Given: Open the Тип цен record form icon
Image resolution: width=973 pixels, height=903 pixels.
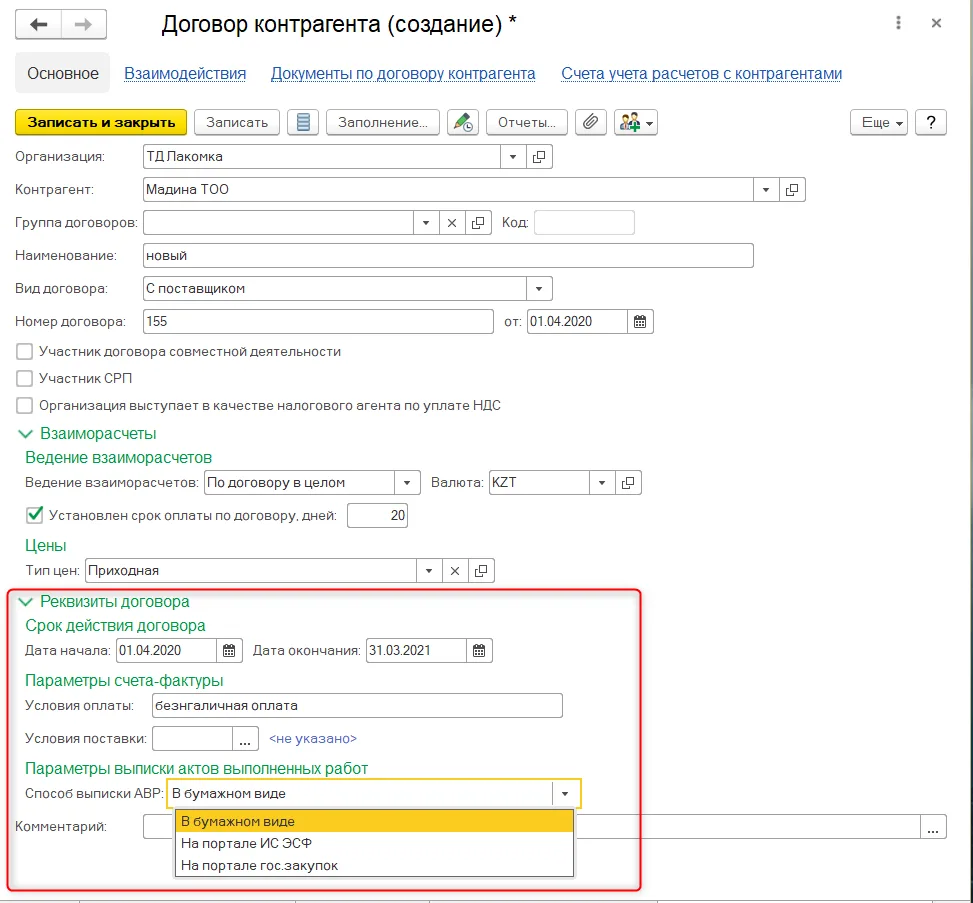Looking at the screenshot, I should 481,571.
